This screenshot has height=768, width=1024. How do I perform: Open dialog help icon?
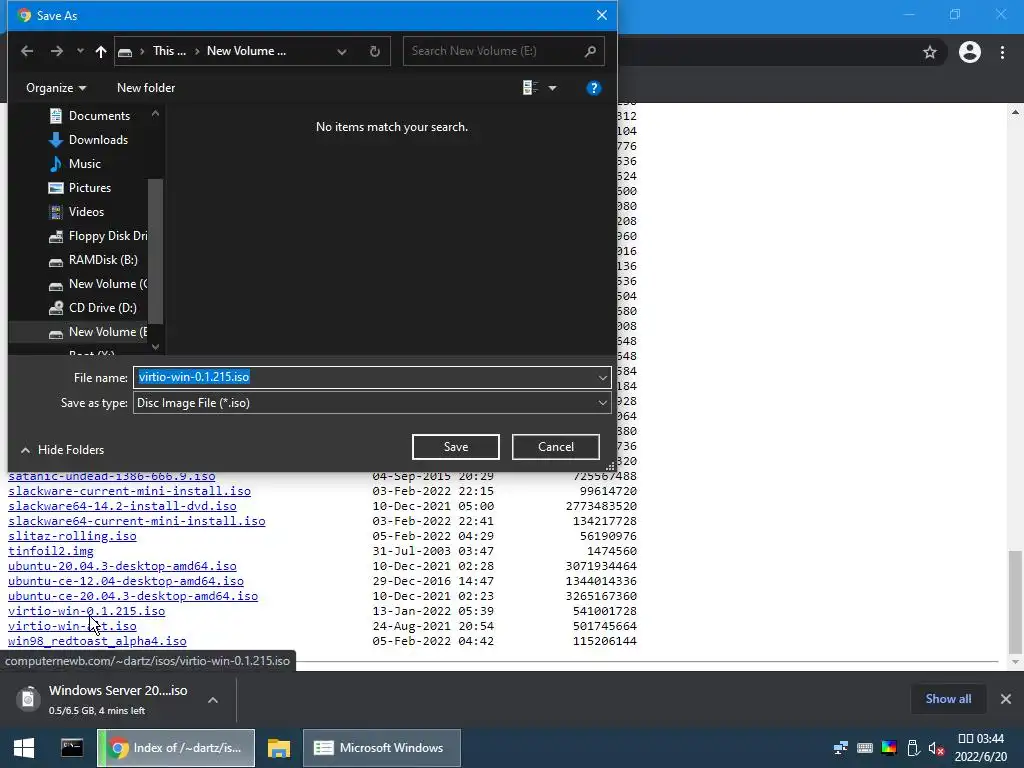tap(593, 88)
